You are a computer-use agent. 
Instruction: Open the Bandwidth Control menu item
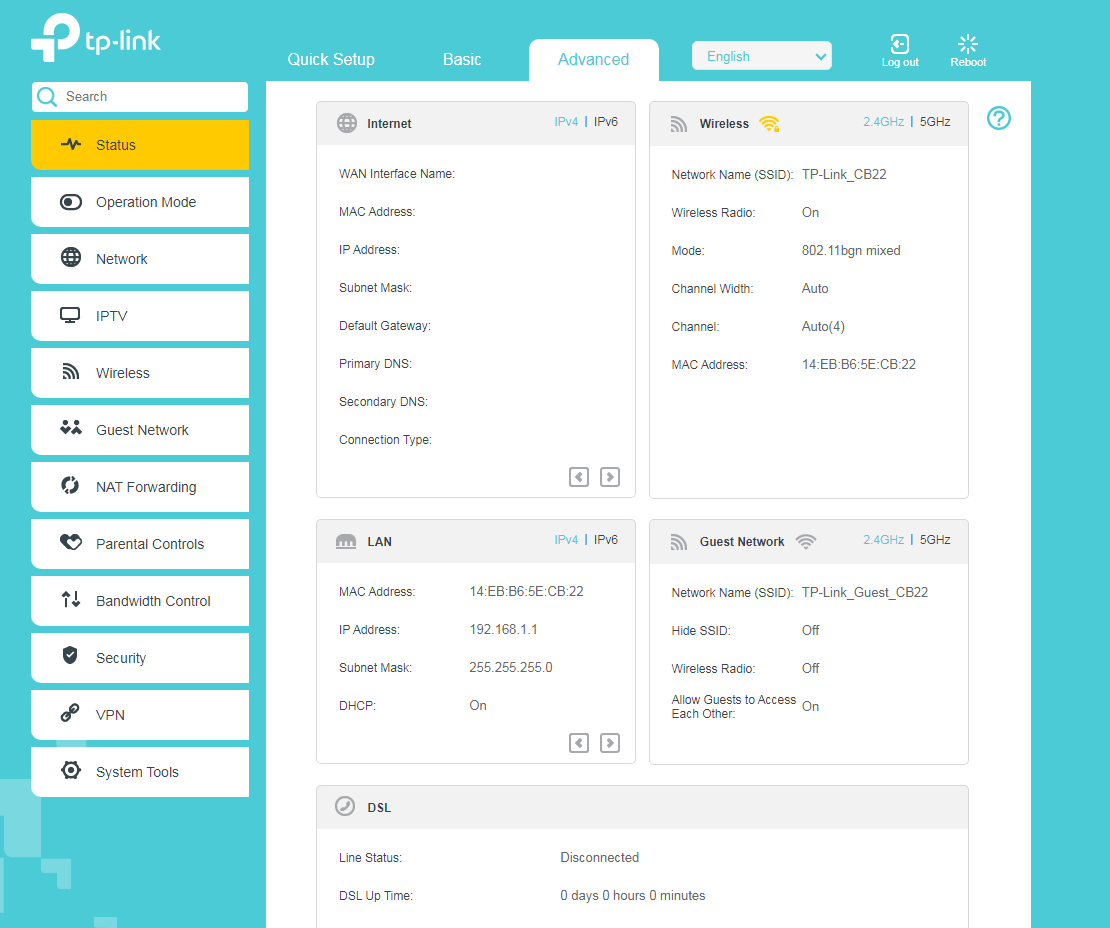coord(140,600)
